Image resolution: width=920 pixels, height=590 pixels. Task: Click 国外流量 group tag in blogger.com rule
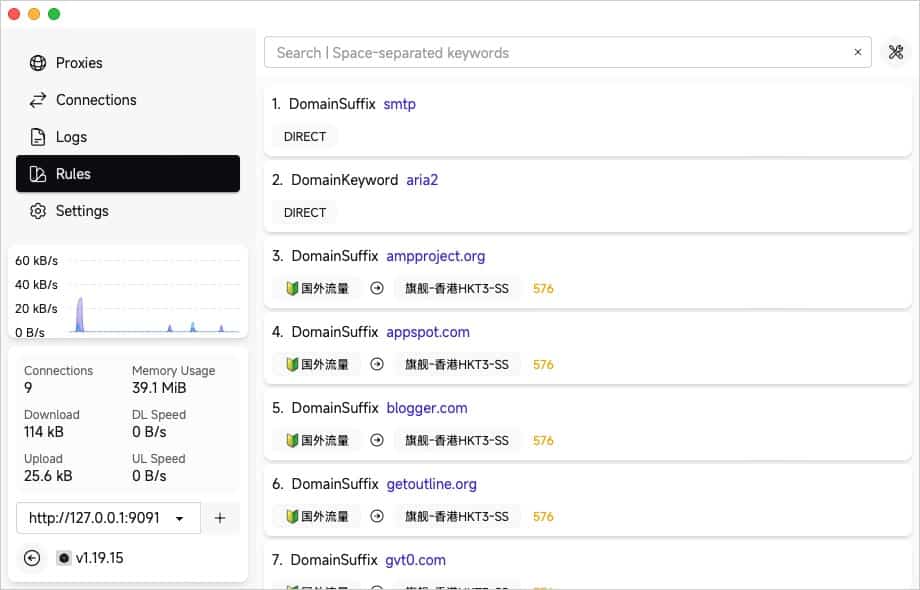click(317, 441)
